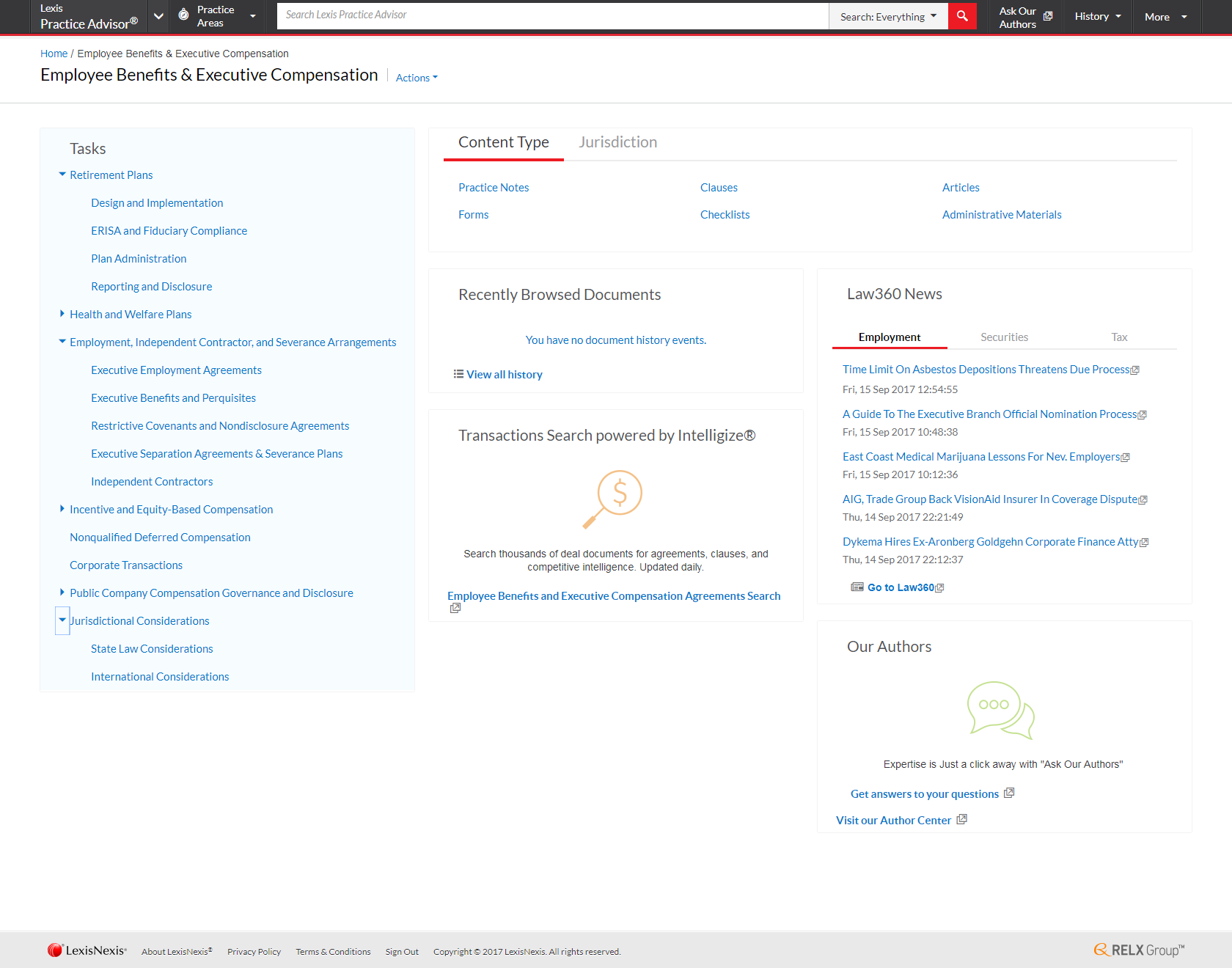Open Terms & Conditions footer link

click(333, 952)
